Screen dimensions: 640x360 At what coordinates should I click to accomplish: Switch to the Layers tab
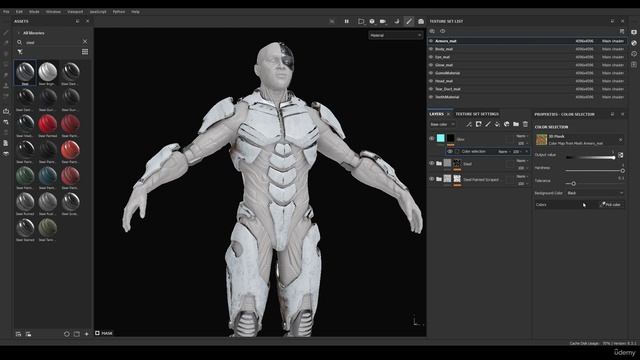(436, 114)
